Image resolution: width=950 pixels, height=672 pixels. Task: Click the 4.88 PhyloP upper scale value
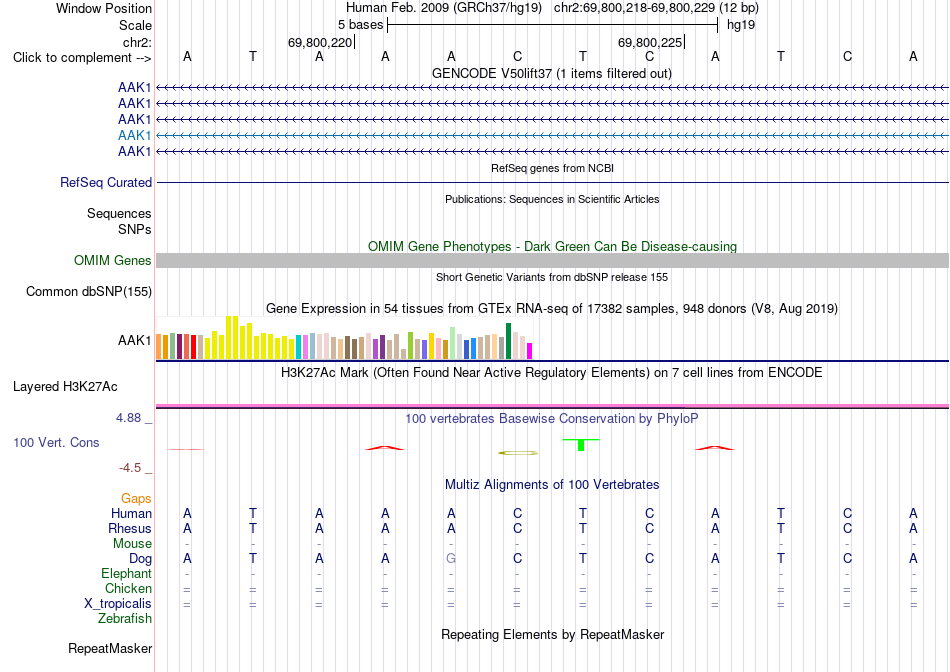point(128,418)
